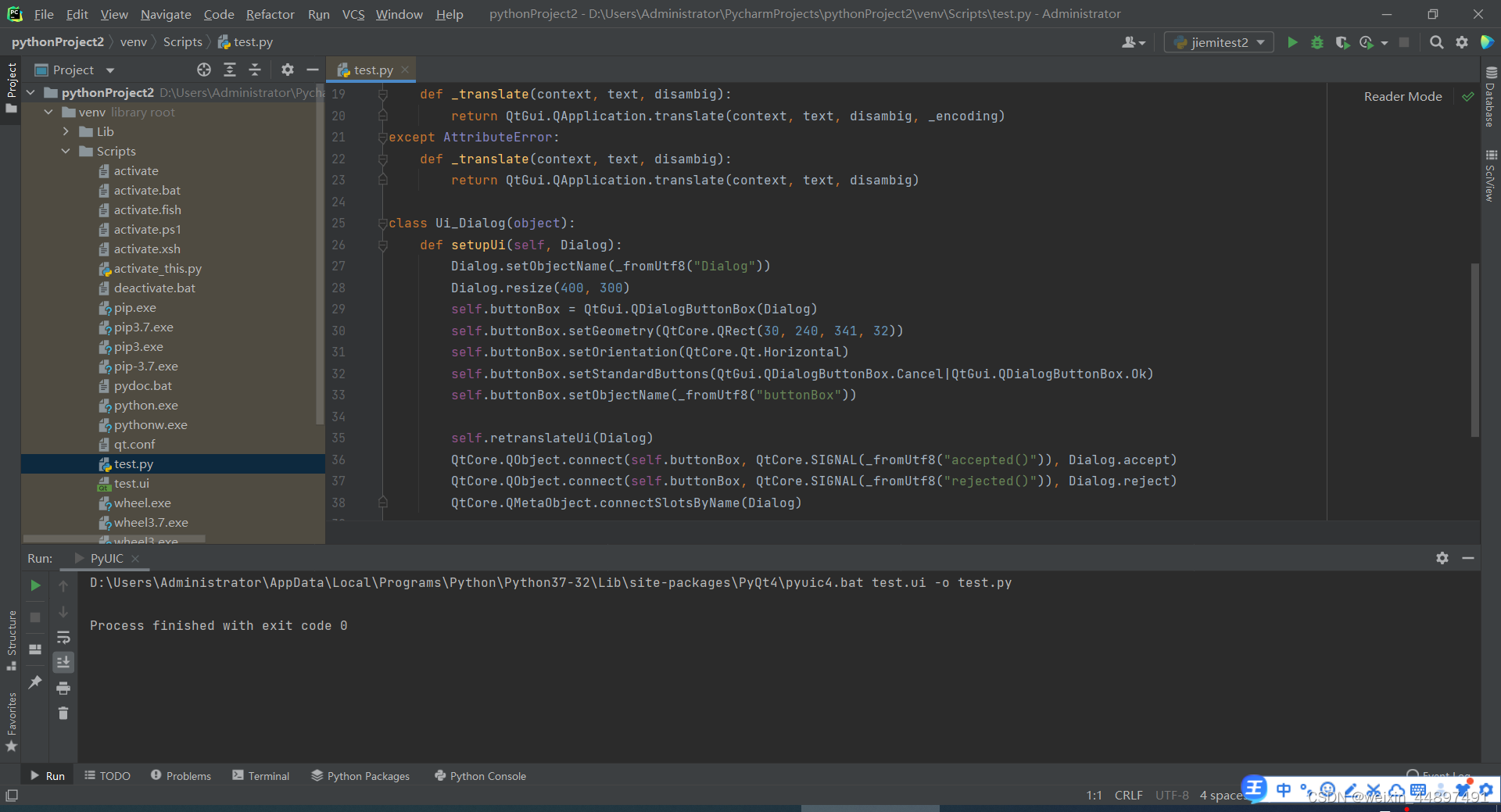Start debugging with the bug icon
The height and width of the screenshot is (812, 1501).
point(1318,42)
